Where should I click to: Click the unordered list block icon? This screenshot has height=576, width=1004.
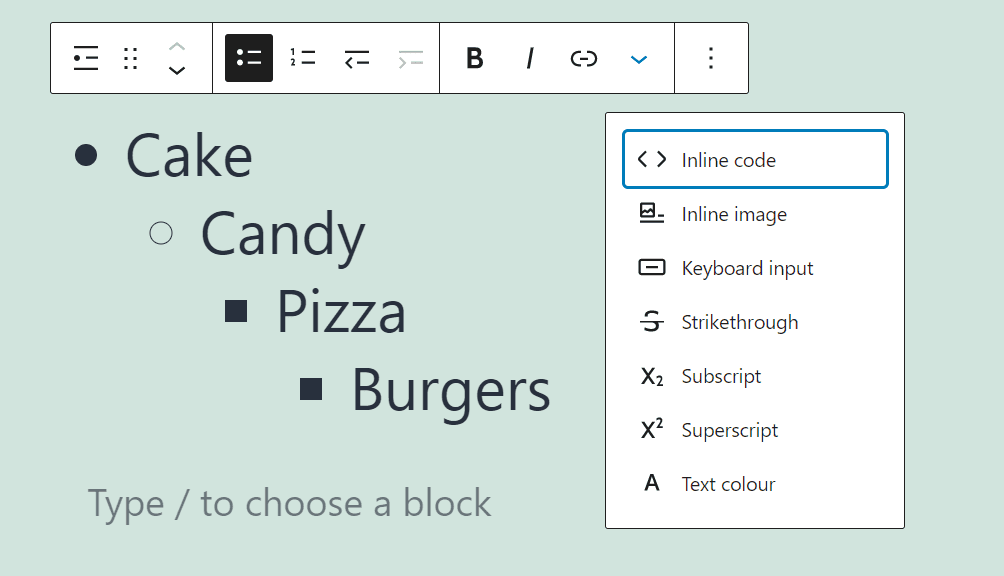(x=85, y=58)
